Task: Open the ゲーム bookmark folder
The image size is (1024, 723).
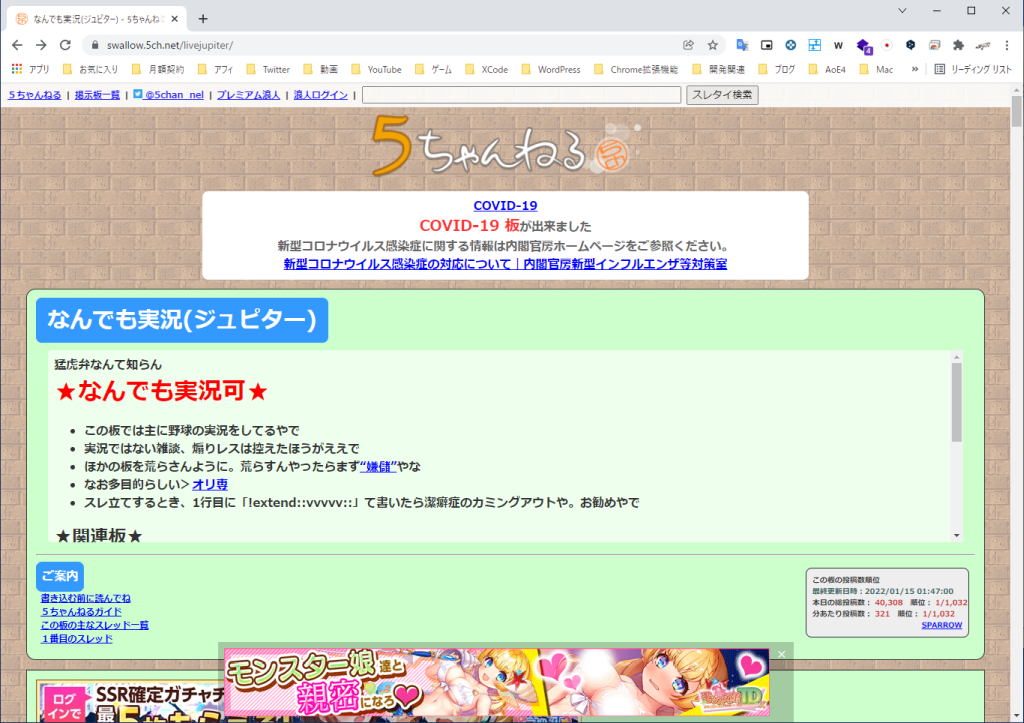Action: click(x=434, y=69)
